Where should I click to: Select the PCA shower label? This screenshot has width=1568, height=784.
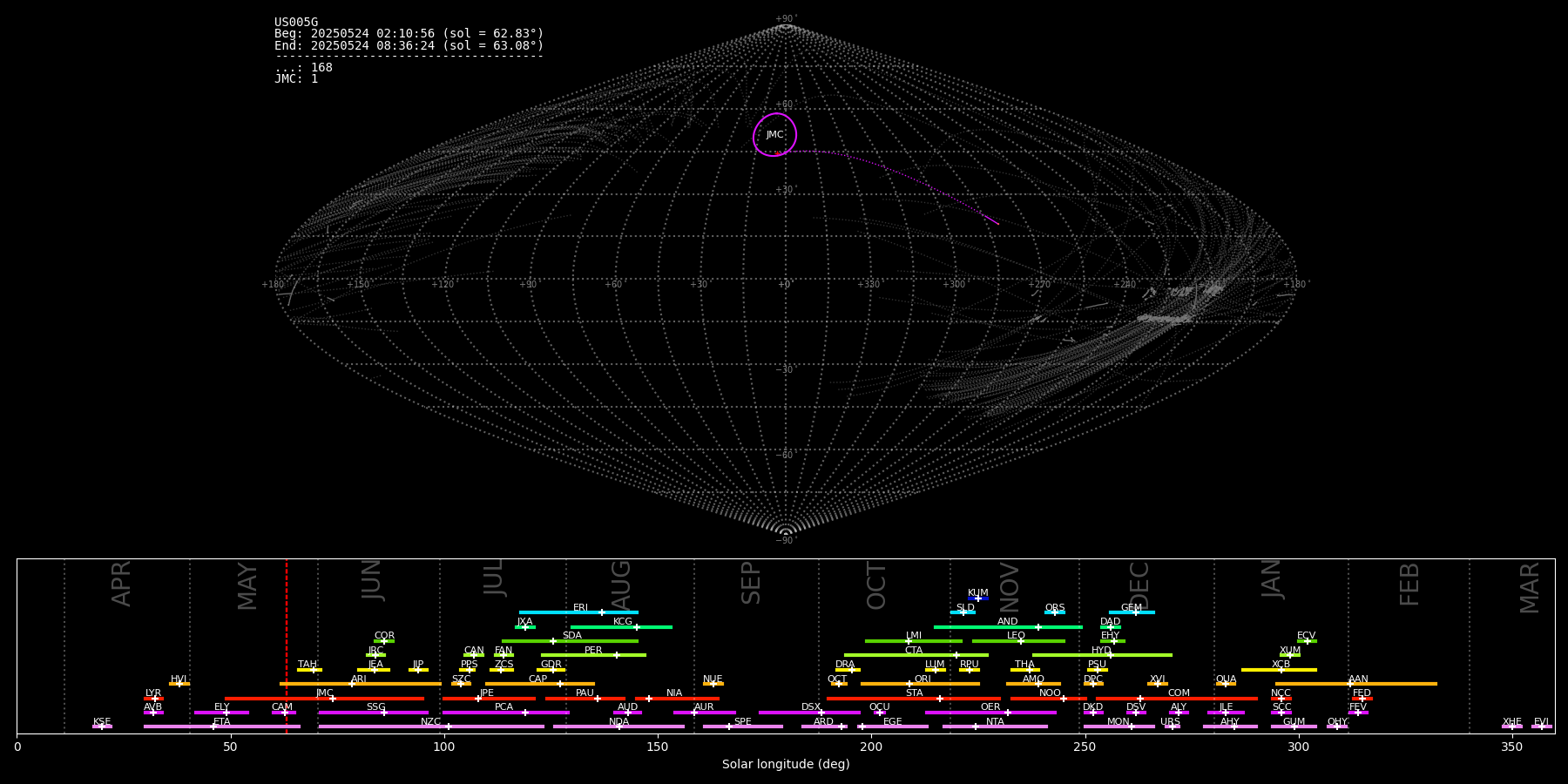(504, 707)
